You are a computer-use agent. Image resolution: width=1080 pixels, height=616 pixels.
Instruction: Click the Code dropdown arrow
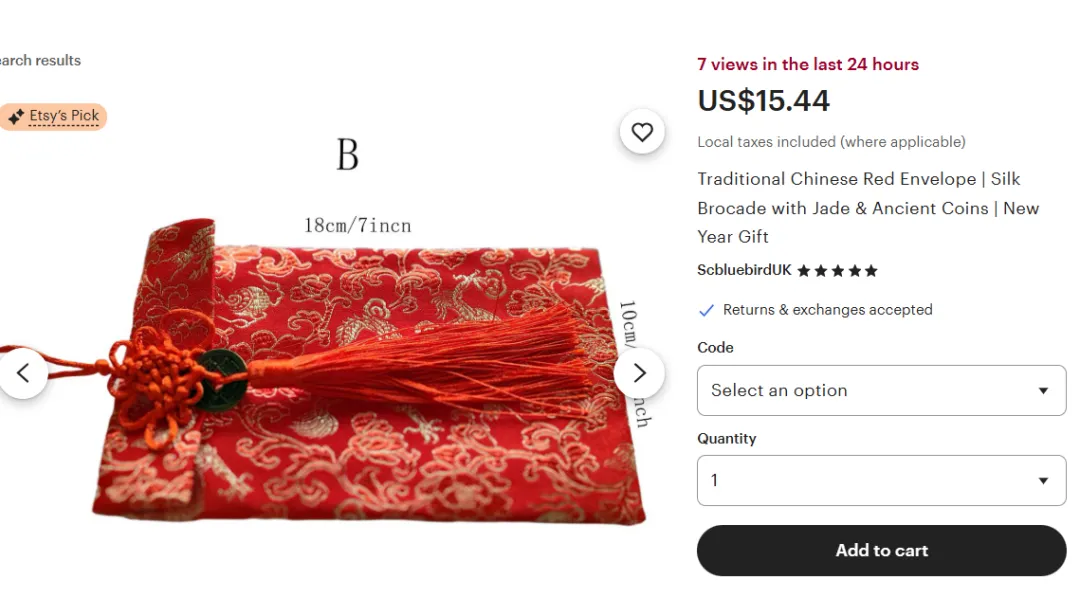click(x=1043, y=391)
